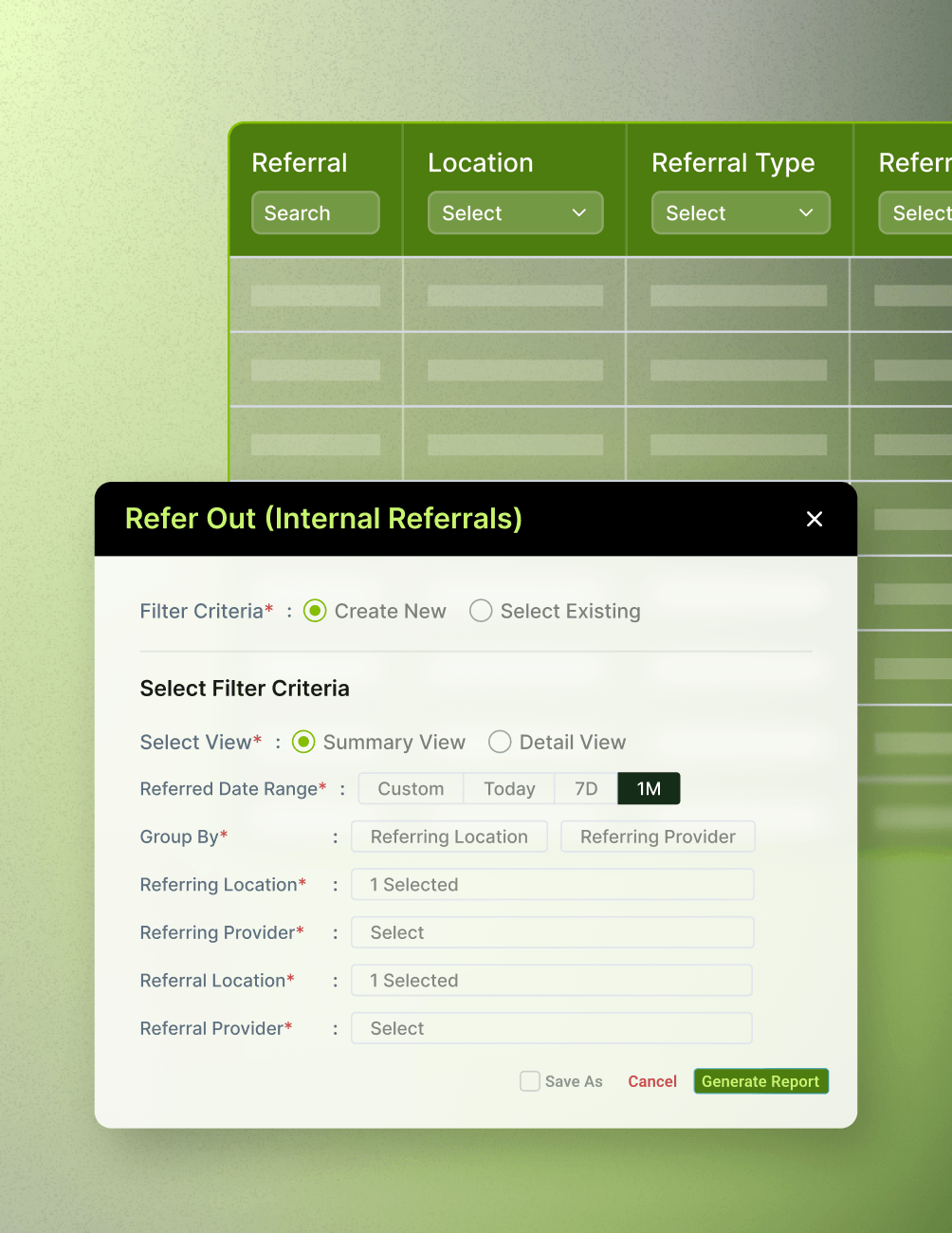Open the cut-off fourth column Select dropdown
Viewport: 952px width, 1233px height.
coord(915,213)
